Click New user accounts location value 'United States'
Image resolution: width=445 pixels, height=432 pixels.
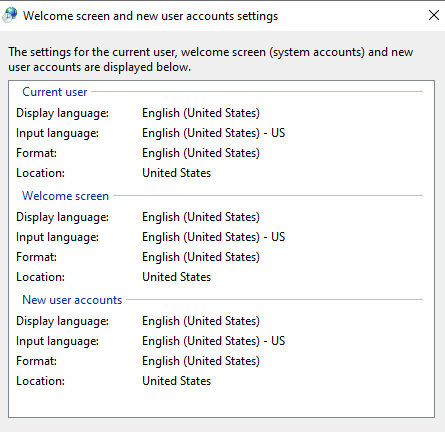pos(177,381)
